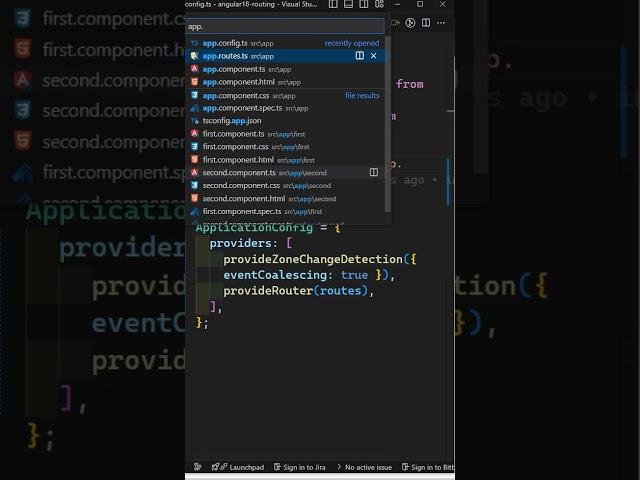The image size is (640, 480).
Task: Select app.routes.ts in quick open
Action: pyautogui.click(x=285, y=56)
